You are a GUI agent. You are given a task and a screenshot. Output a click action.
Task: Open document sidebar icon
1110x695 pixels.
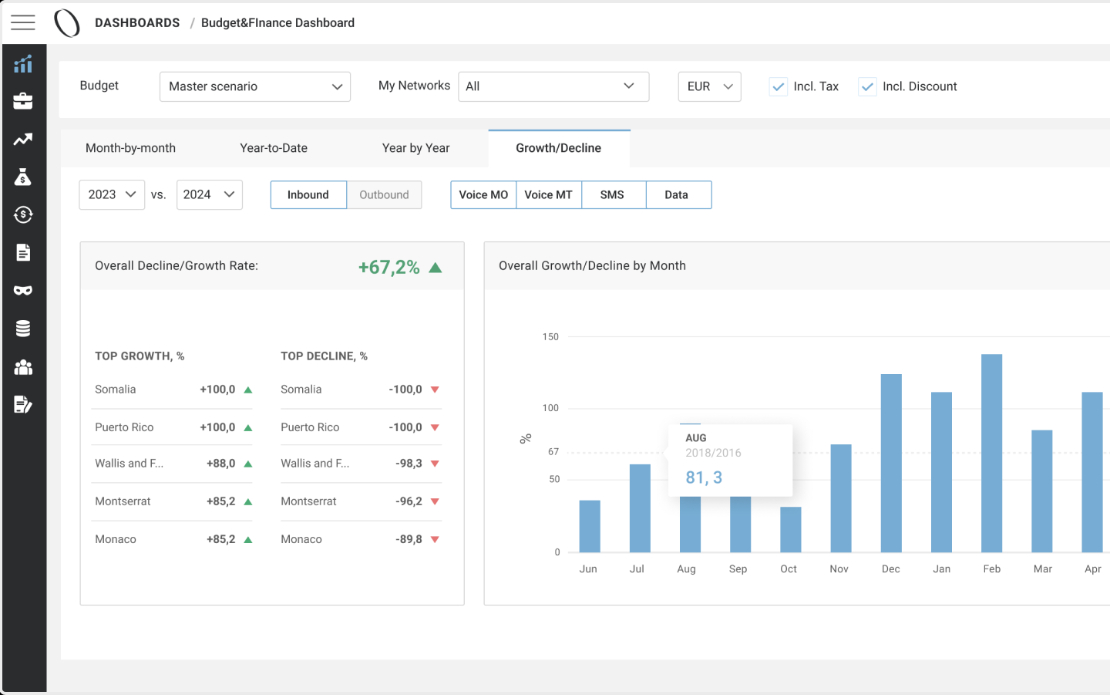pyautogui.click(x=23, y=253)
